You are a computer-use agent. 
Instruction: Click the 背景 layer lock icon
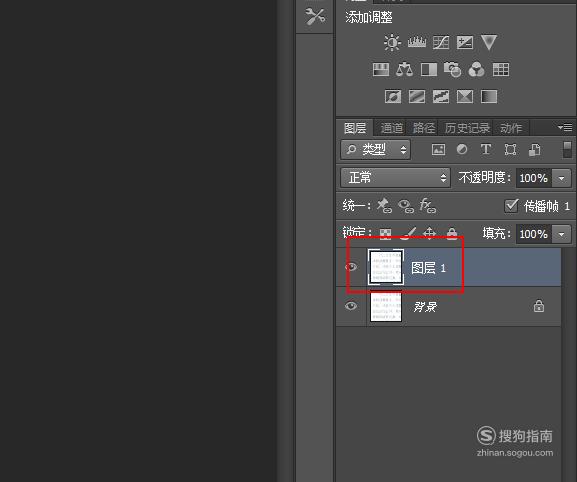coord(539,306)
